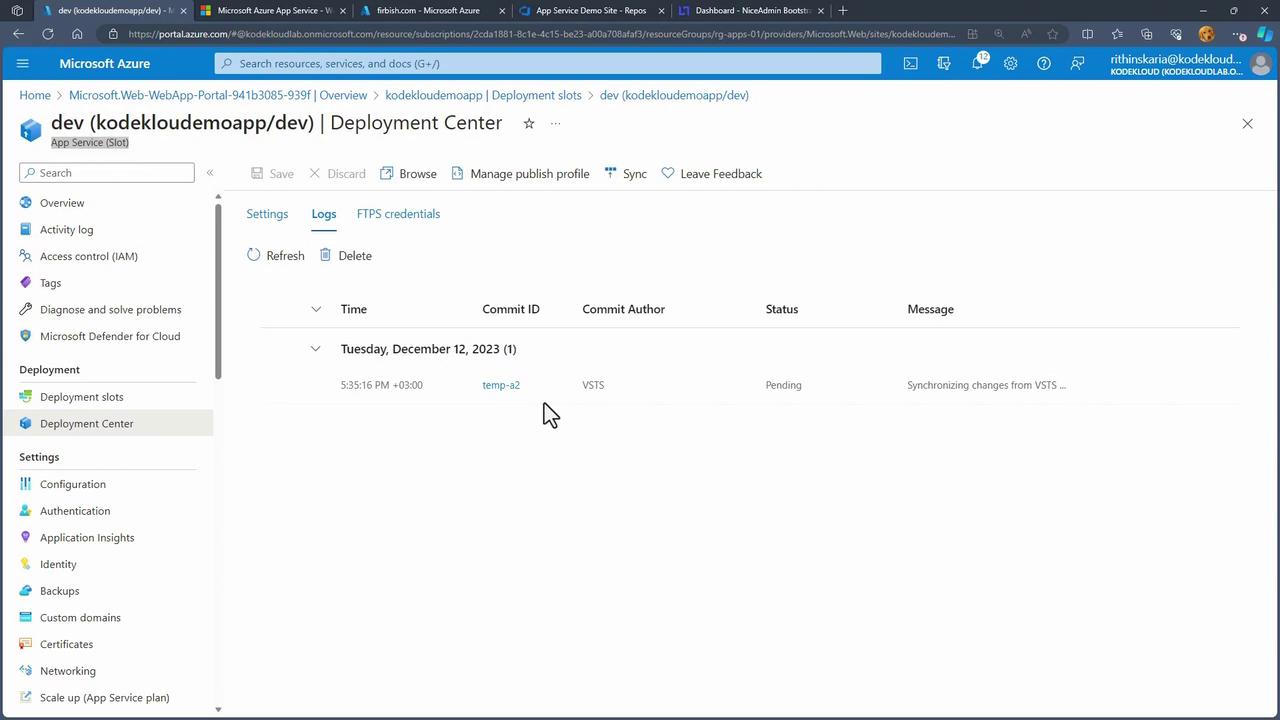Image resolution: width=1280 pixels, height=720 pixels.
Task: Select Deployment Center in the sidebar
Action: point(107,424)
